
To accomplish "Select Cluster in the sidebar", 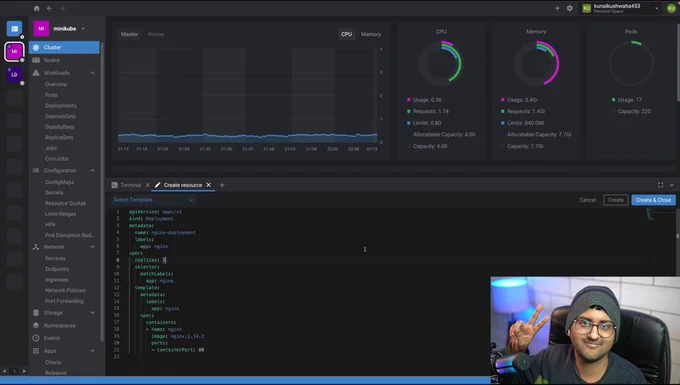I will (x=64, y=47).
